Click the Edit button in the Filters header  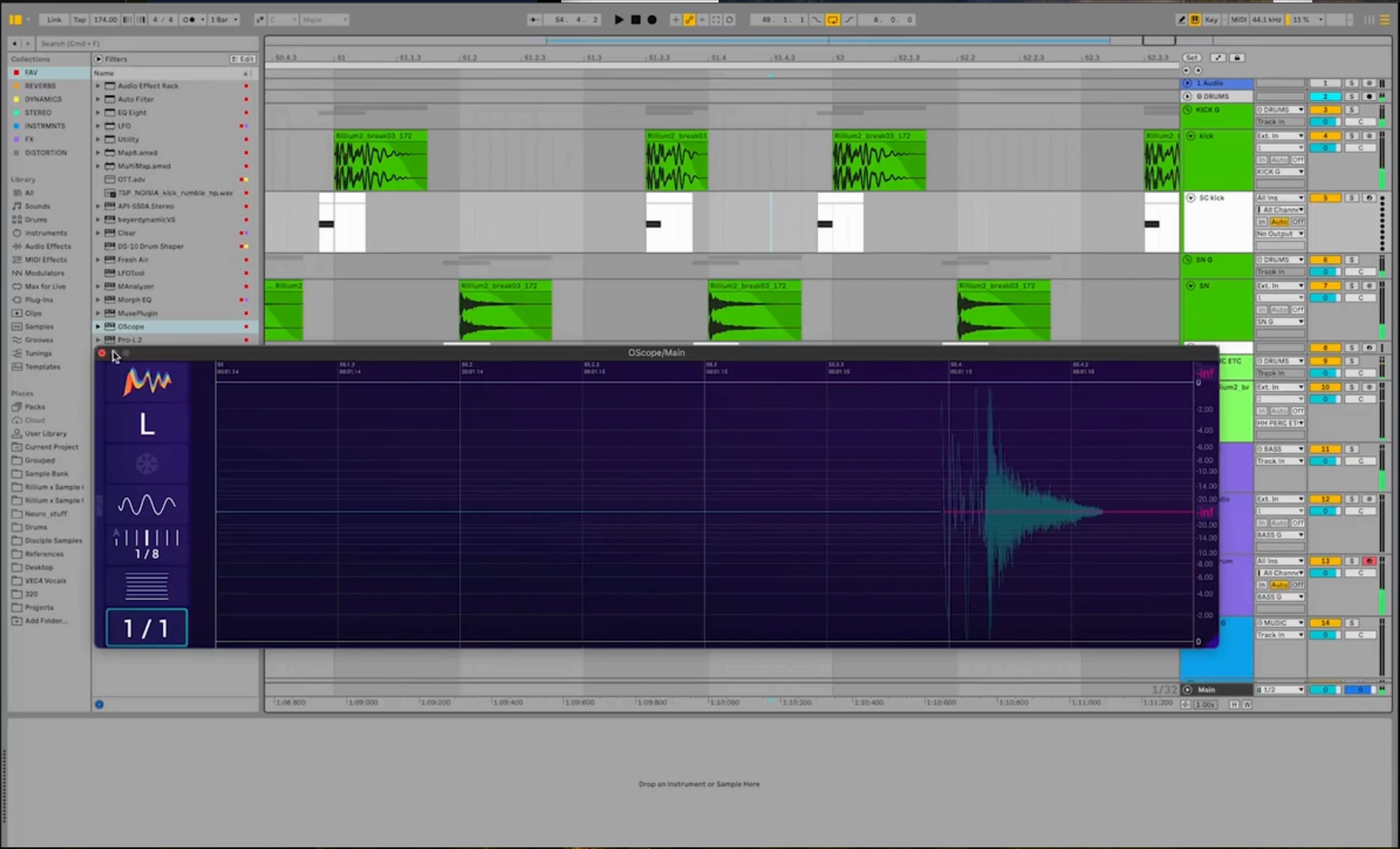click(x=243, y=59)
